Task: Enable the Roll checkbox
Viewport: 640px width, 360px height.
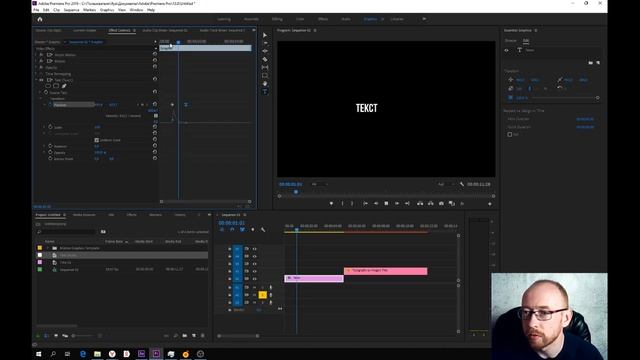Action: click(509, 134)
